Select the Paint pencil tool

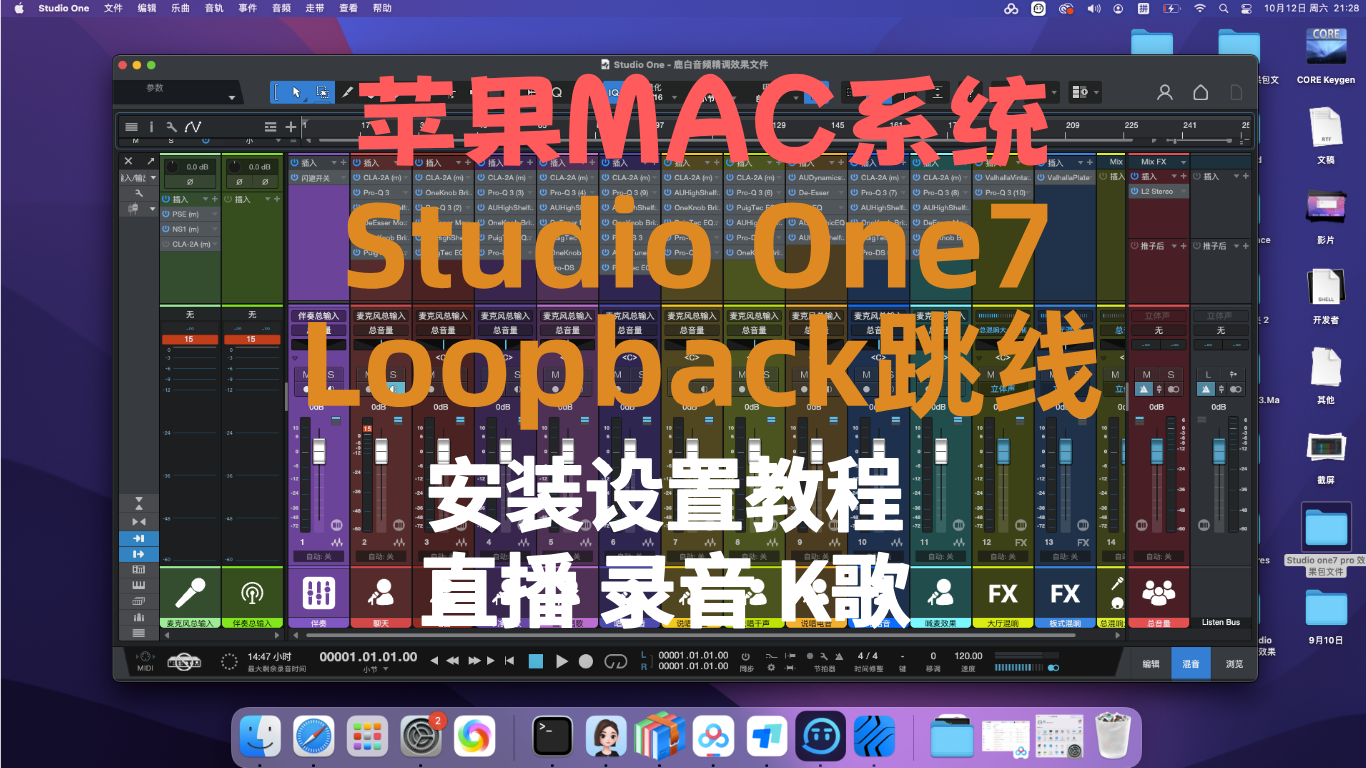point(348,92)
